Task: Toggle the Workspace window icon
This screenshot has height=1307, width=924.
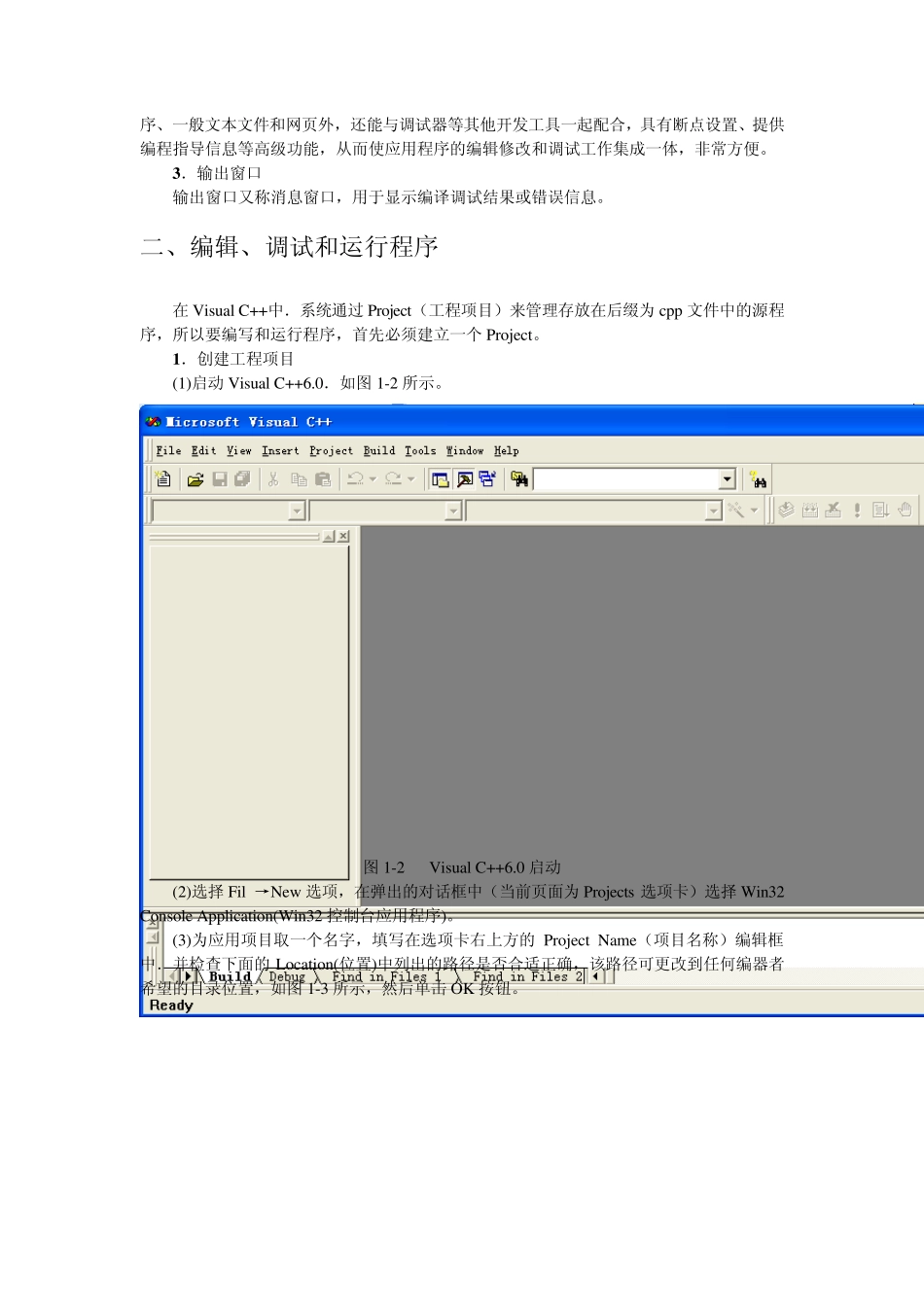Action: coord(441,479)
